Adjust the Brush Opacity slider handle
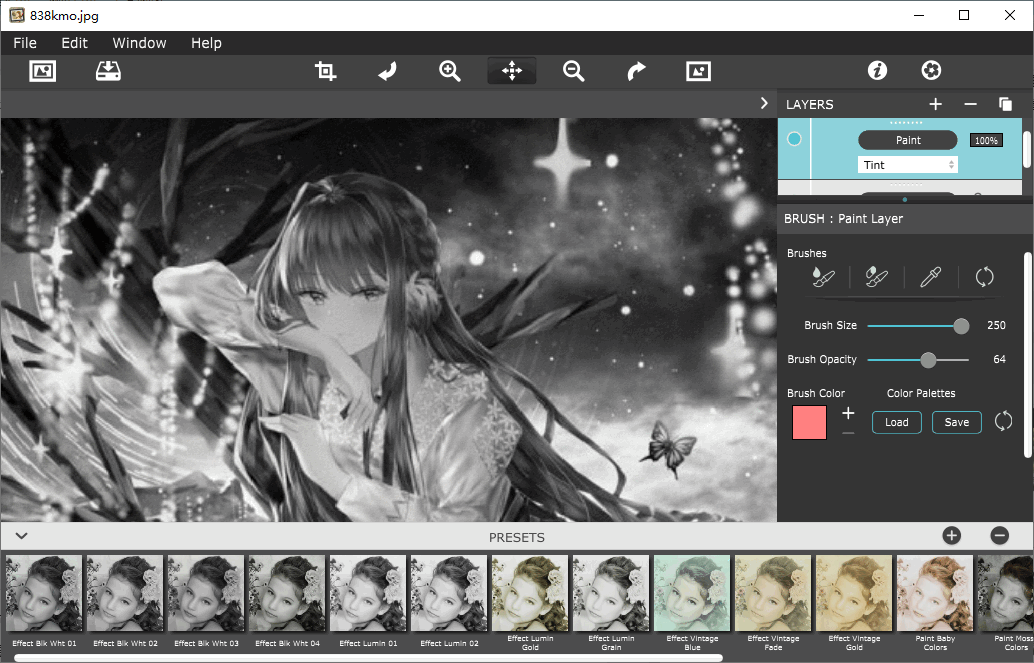1034x663 pixels. pyautogui.click(x=928, y=360)
